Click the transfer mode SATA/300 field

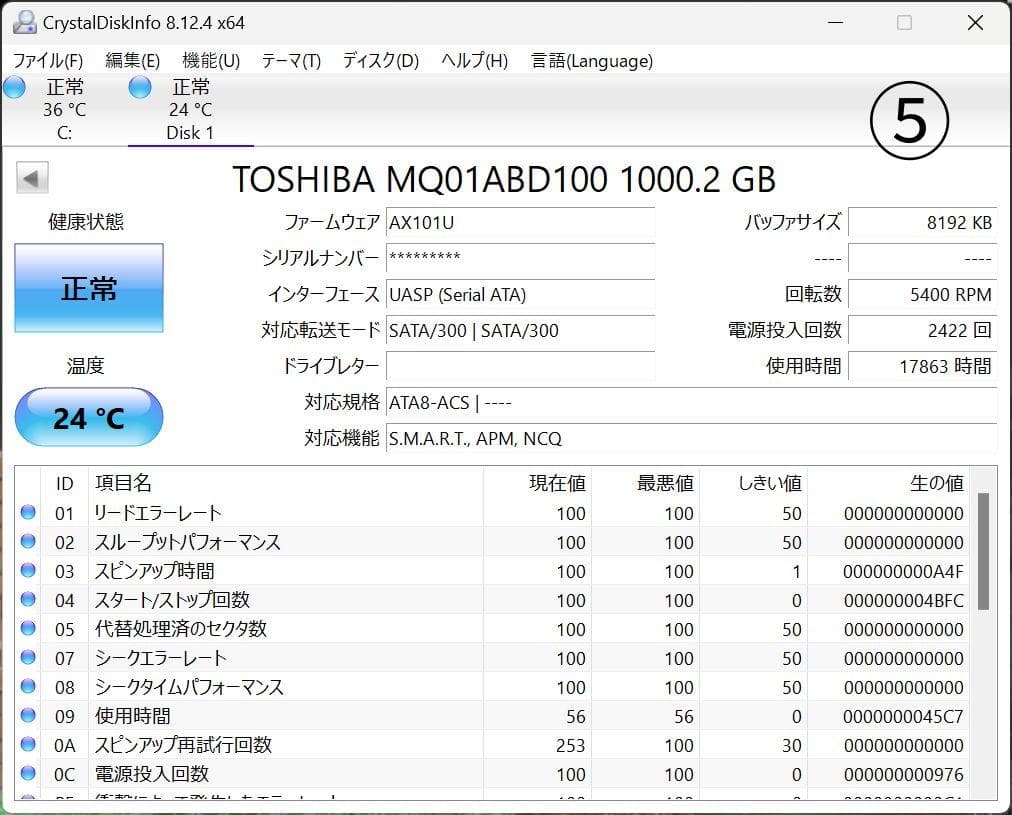520,330
